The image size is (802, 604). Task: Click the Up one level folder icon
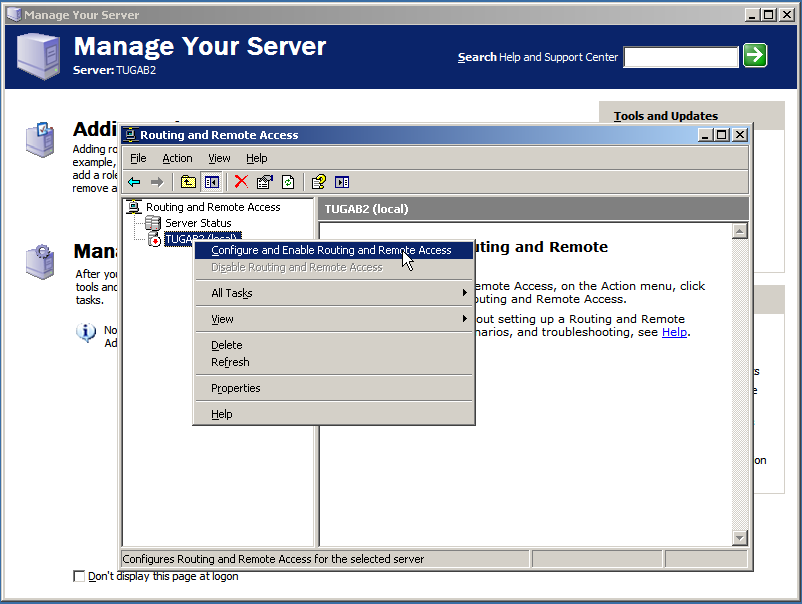(x=188, y=182)
